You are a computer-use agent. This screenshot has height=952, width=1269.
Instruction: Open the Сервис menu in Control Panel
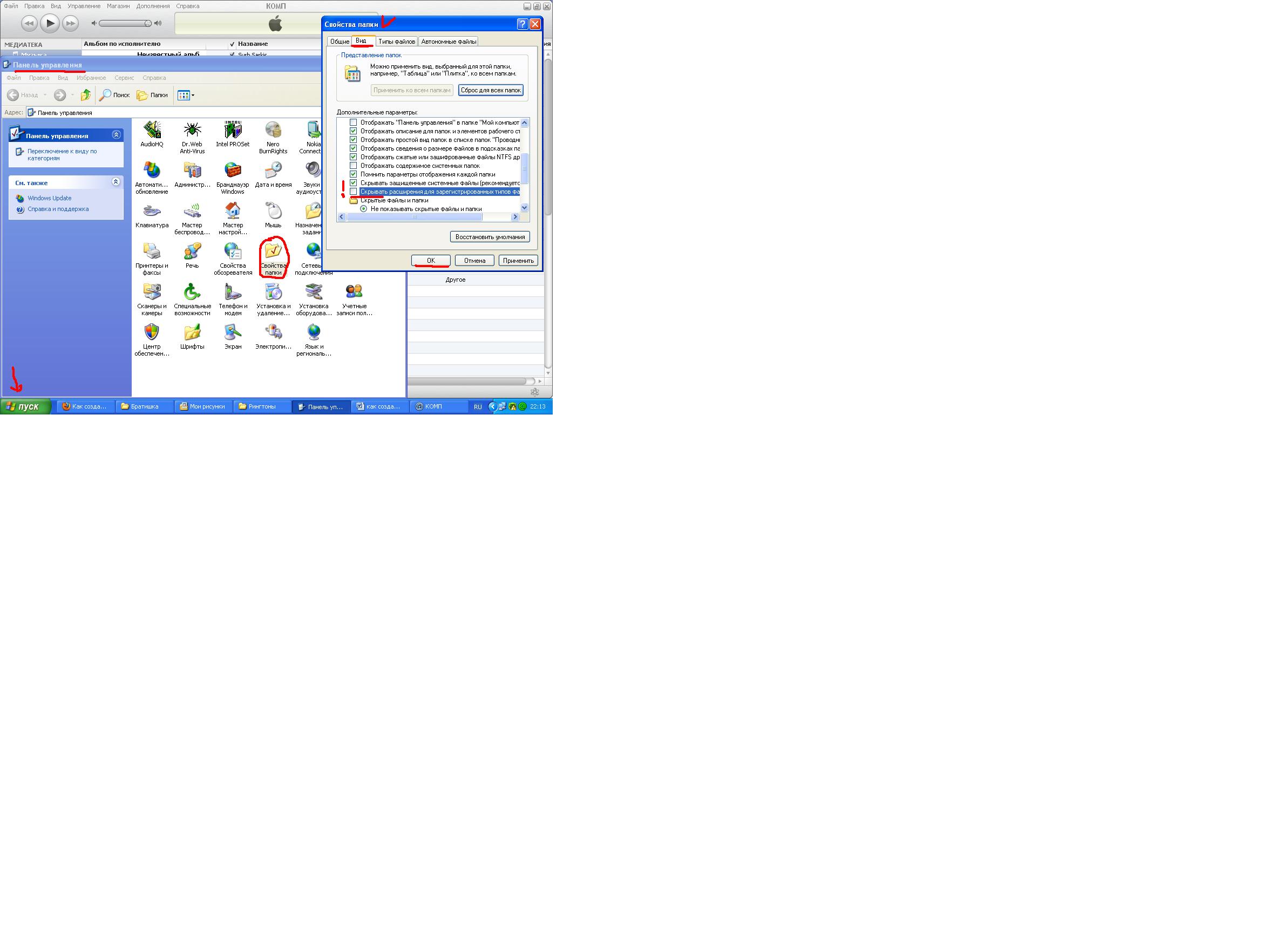[124, 78]
